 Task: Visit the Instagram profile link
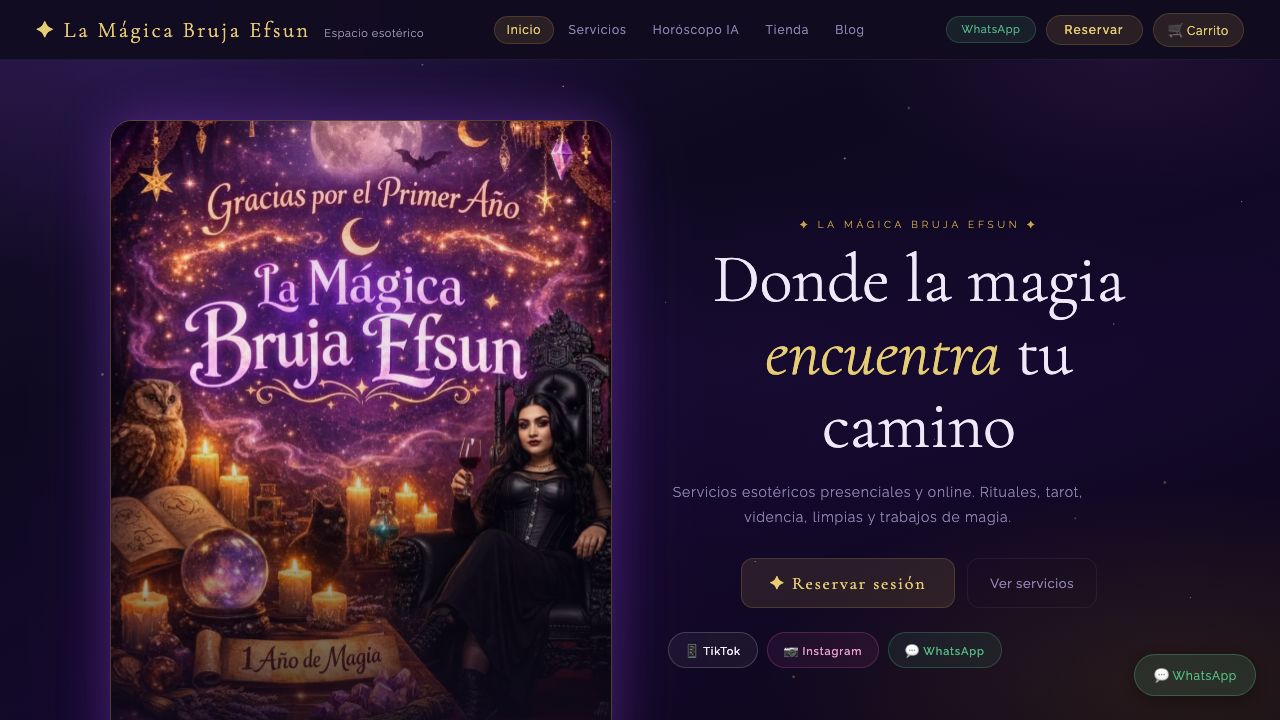tap(823, 650)
